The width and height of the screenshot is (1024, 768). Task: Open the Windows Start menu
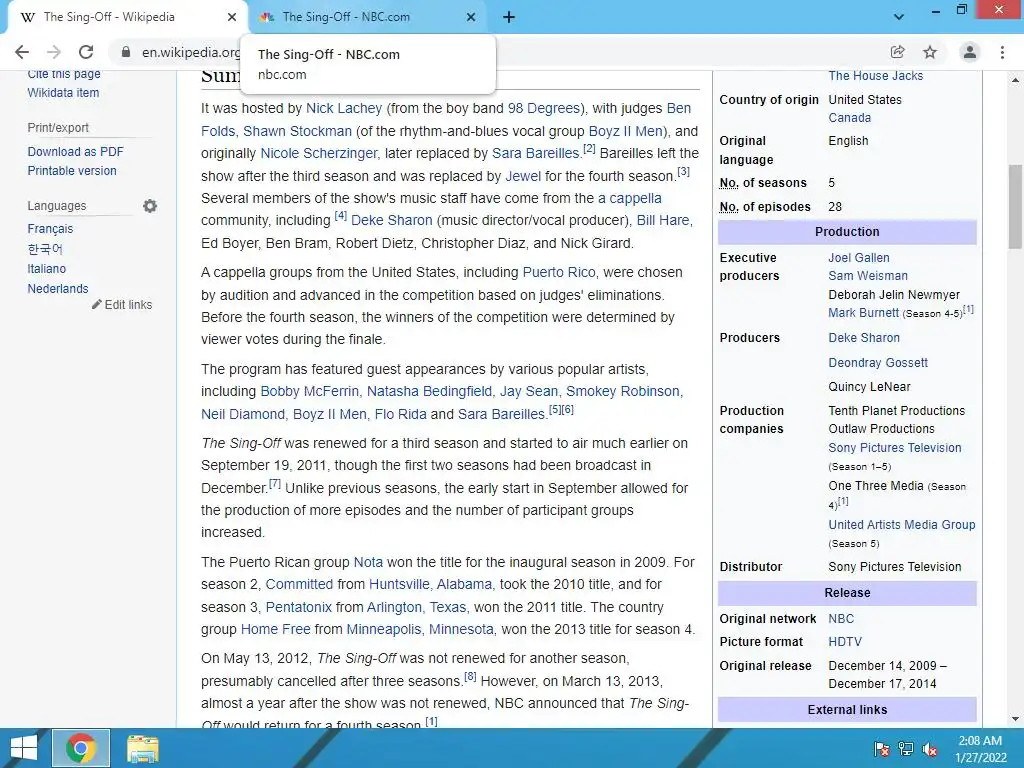coord(24,748)
